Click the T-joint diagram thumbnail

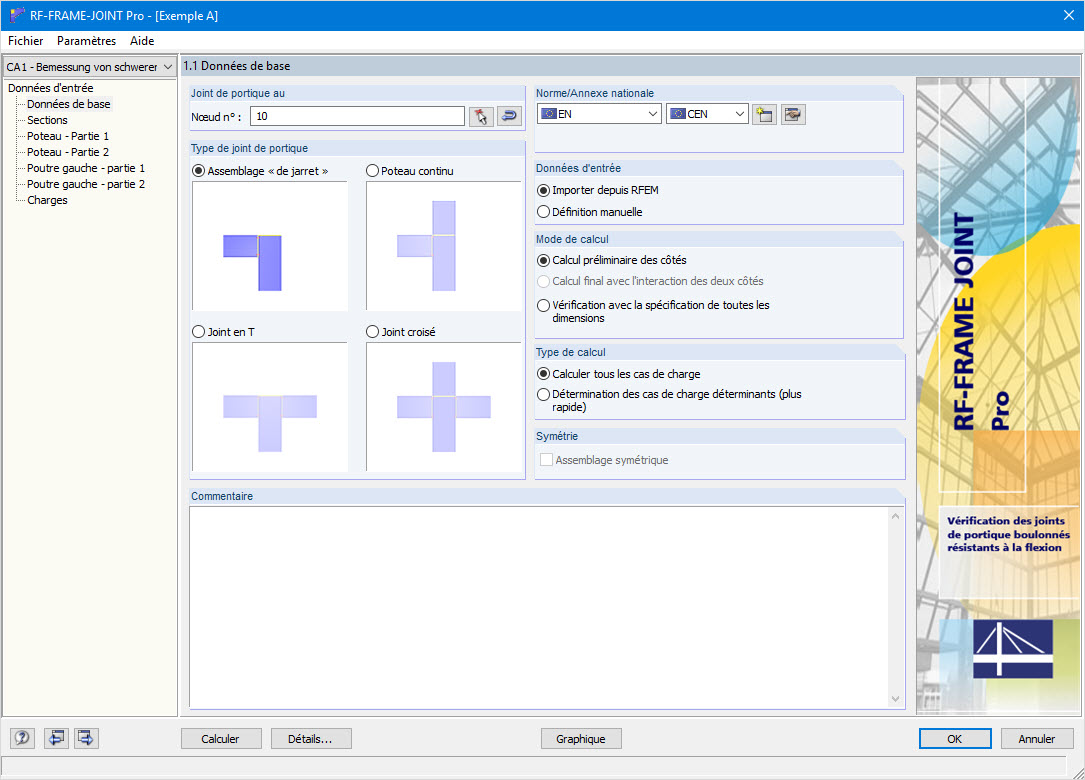pos(270,407)
